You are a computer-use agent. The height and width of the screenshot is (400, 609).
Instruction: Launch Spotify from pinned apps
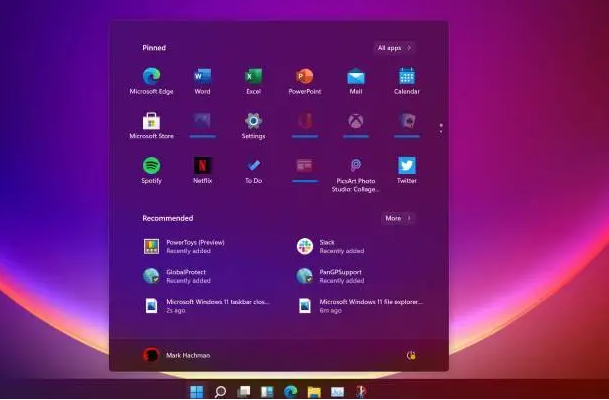point(151,170)
